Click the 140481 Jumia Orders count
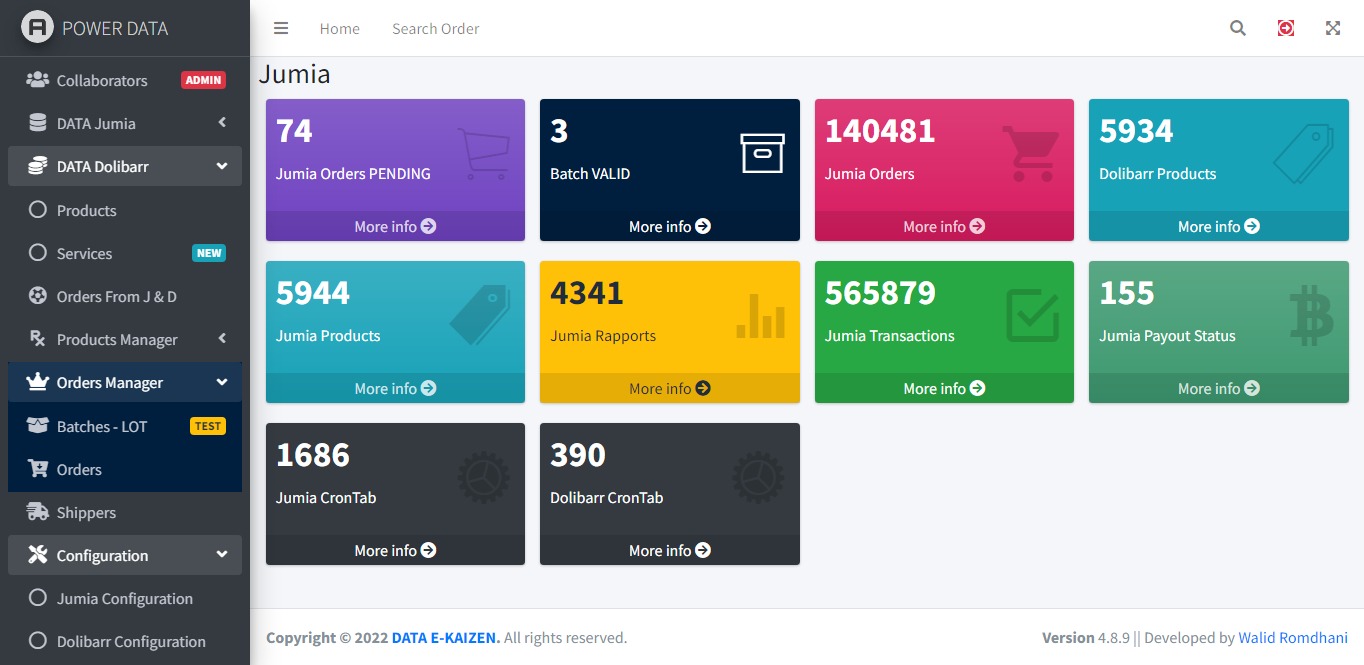 [880, 131]
